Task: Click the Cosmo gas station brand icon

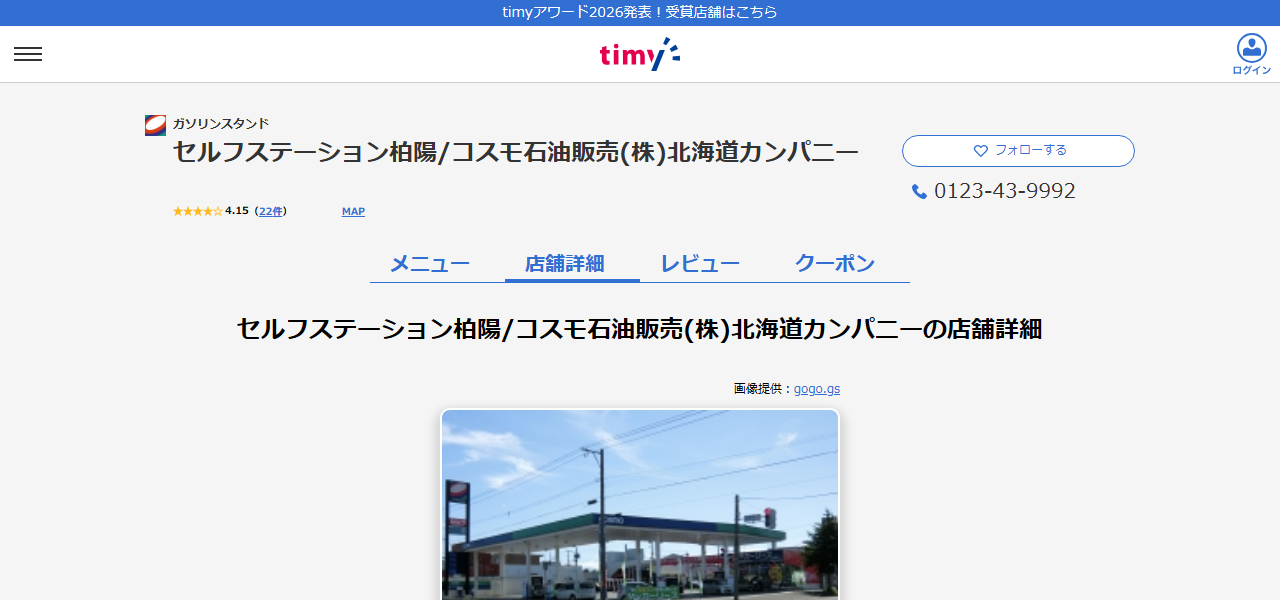Action: pyautogui.click(x=155, y=125)
